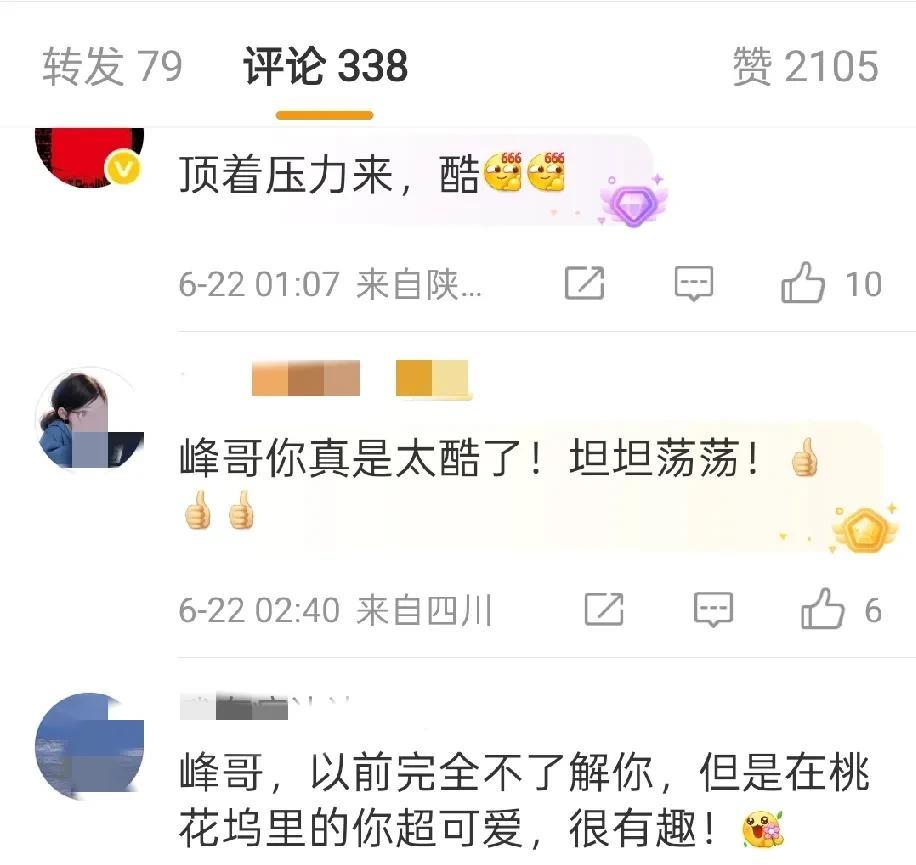The width and height of the screenshot is (916, 865).
Task: Open the red avatar user's profile
Action: tap(89, 156)
